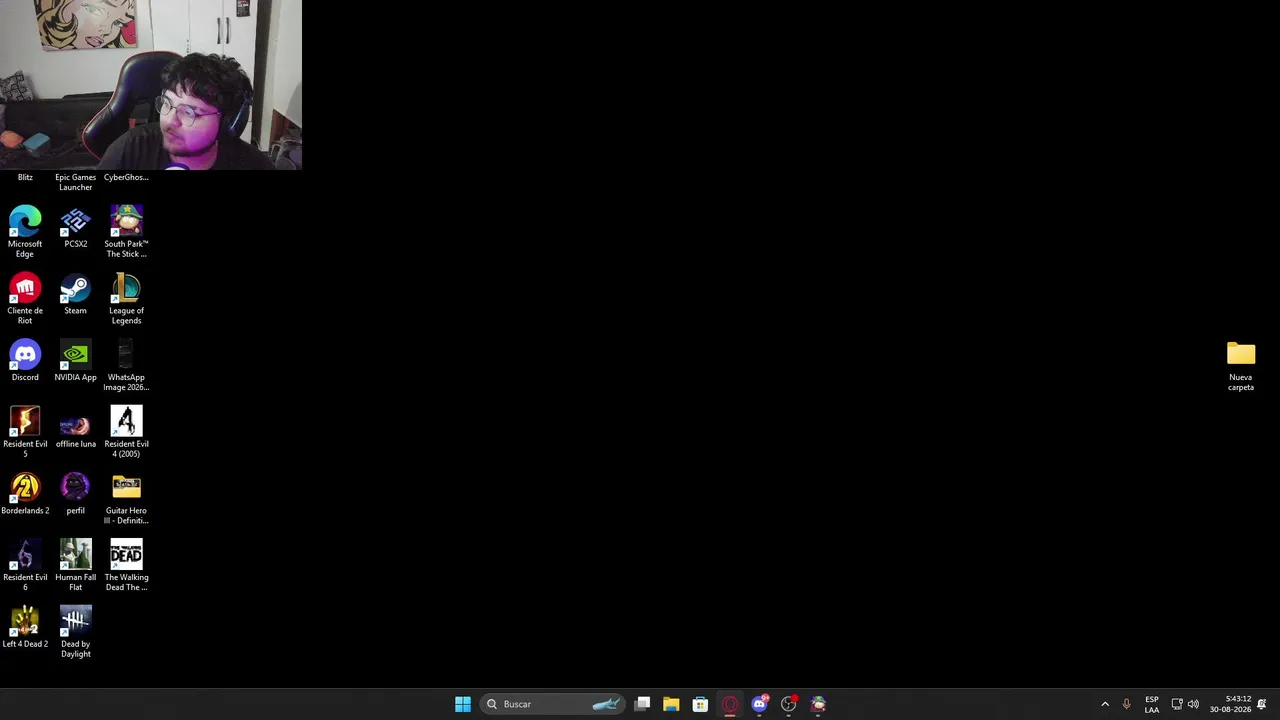Click the Buscar taskbar search box
The height and width of the screenshot is (720, 1280).
tap(552, 704)
